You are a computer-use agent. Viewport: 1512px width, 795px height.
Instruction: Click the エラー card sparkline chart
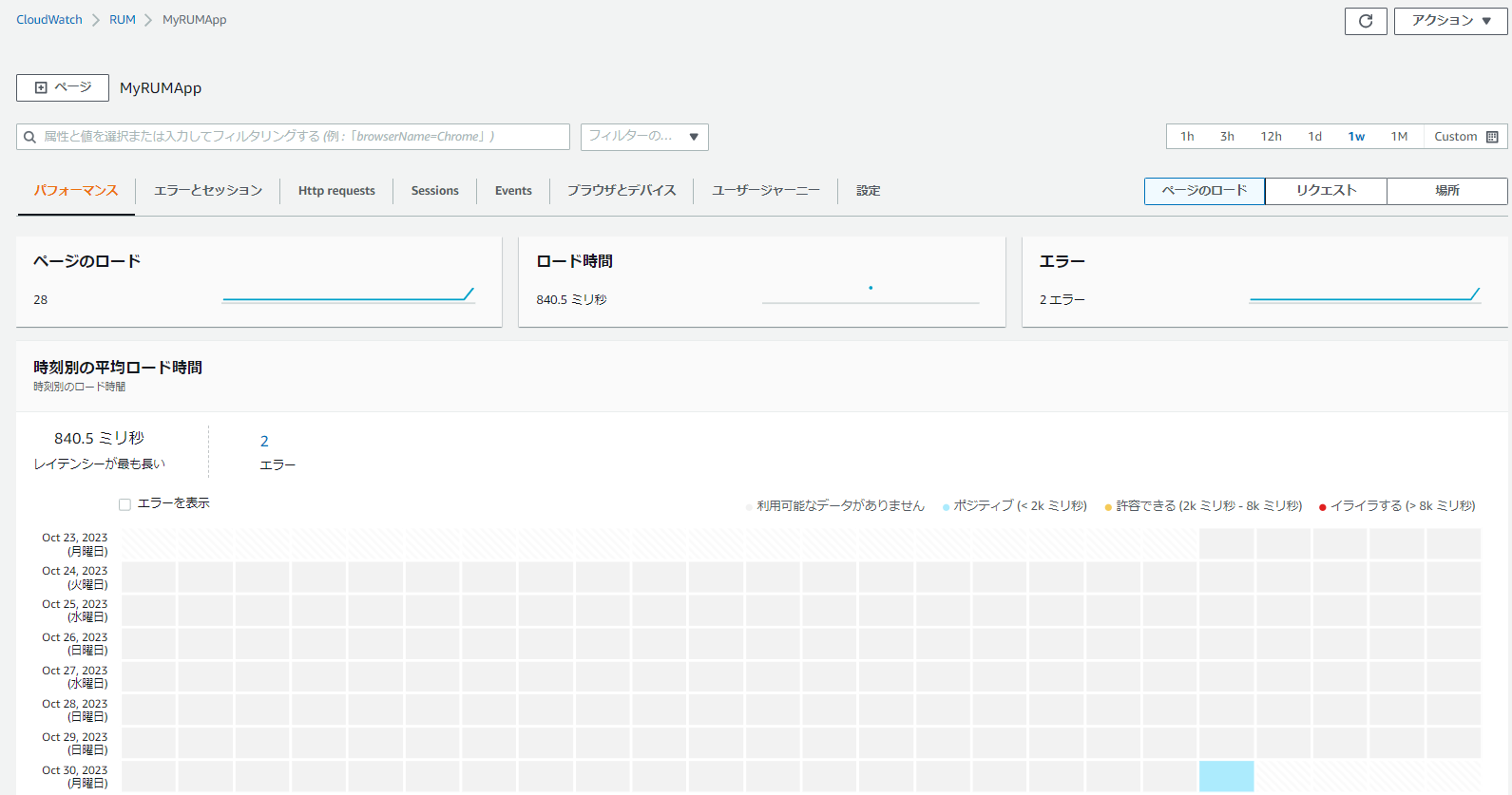(1365, 294)
